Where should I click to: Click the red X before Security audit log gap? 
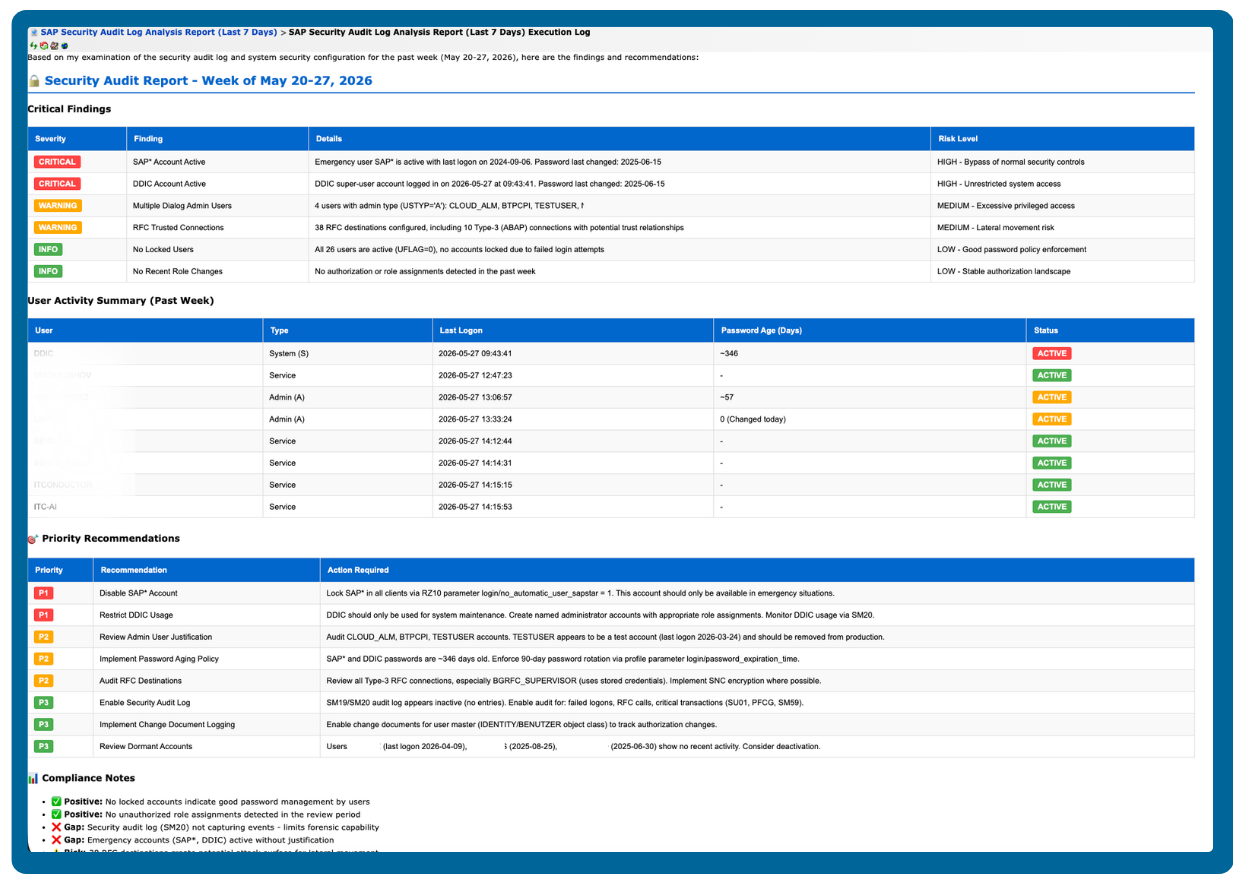coord(56,827)
